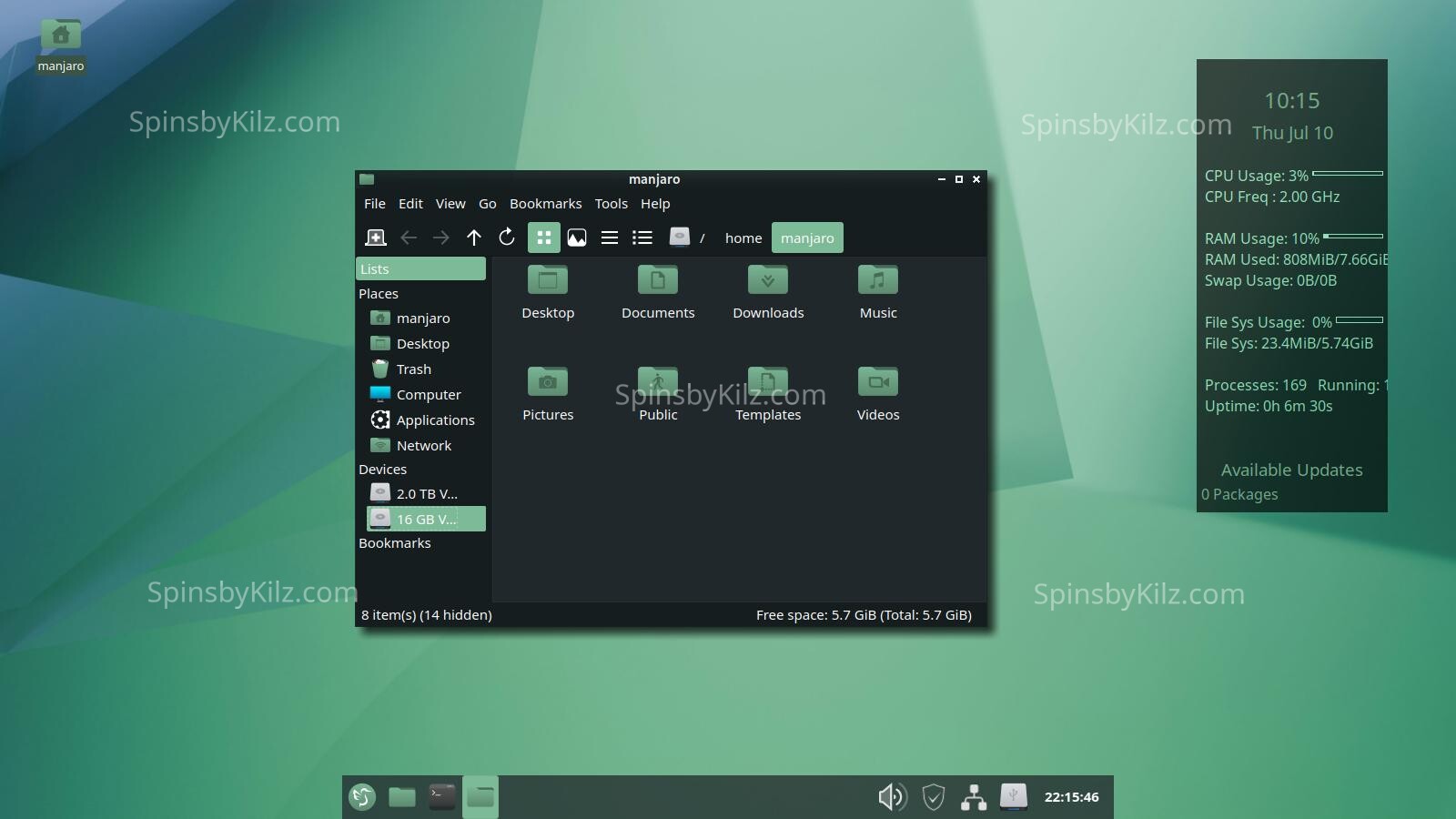The image size is (1456, 819).
Task: Click the manjaro home desktop icon
Action: click(x=61, y=36)
